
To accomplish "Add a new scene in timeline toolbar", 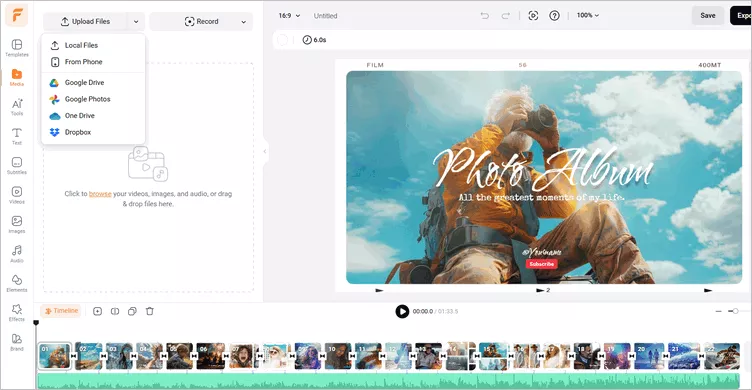I will coord(97,311).
